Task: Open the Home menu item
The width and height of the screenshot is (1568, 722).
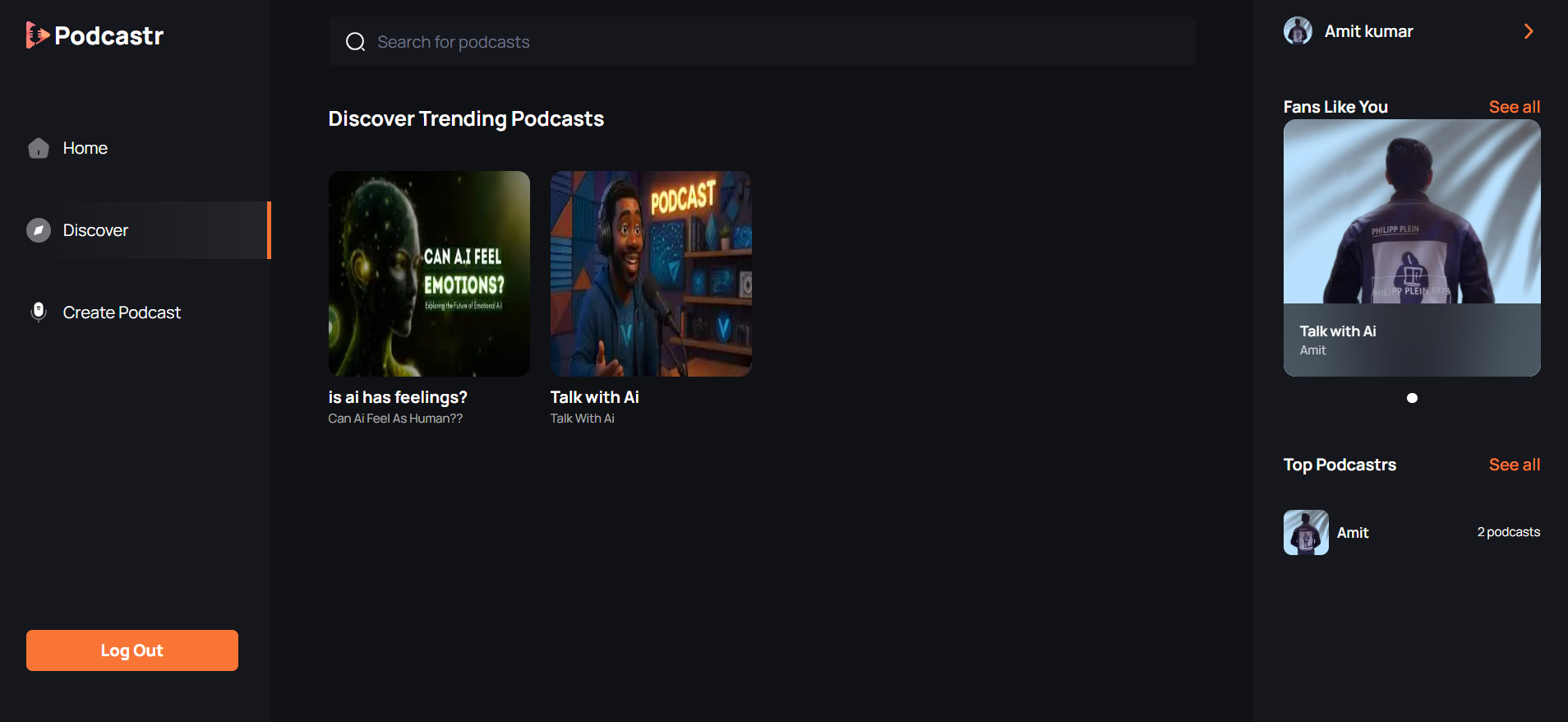Action: 85,148
